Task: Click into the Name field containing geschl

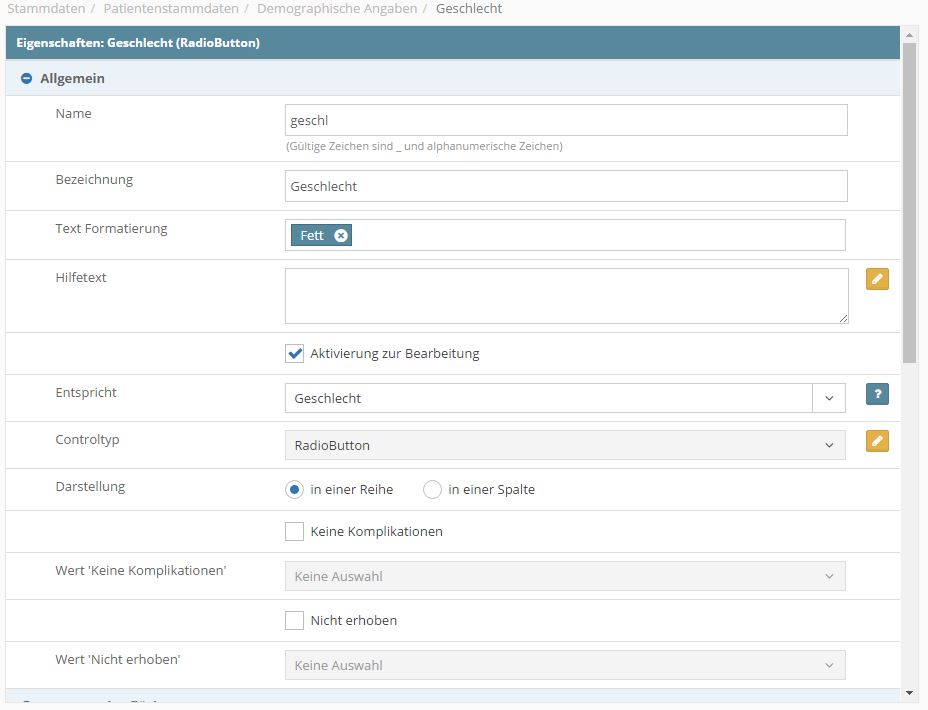Action: 565,120
